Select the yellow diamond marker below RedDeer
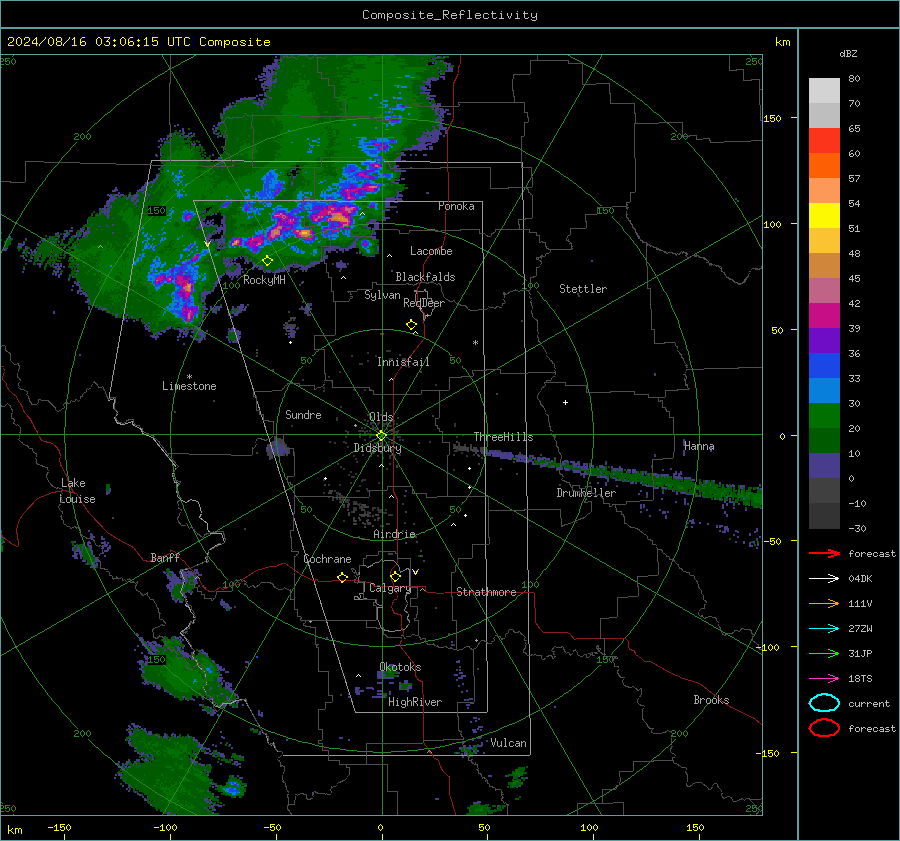Screen dimensions: 900x841 click(x=411, y=325)
